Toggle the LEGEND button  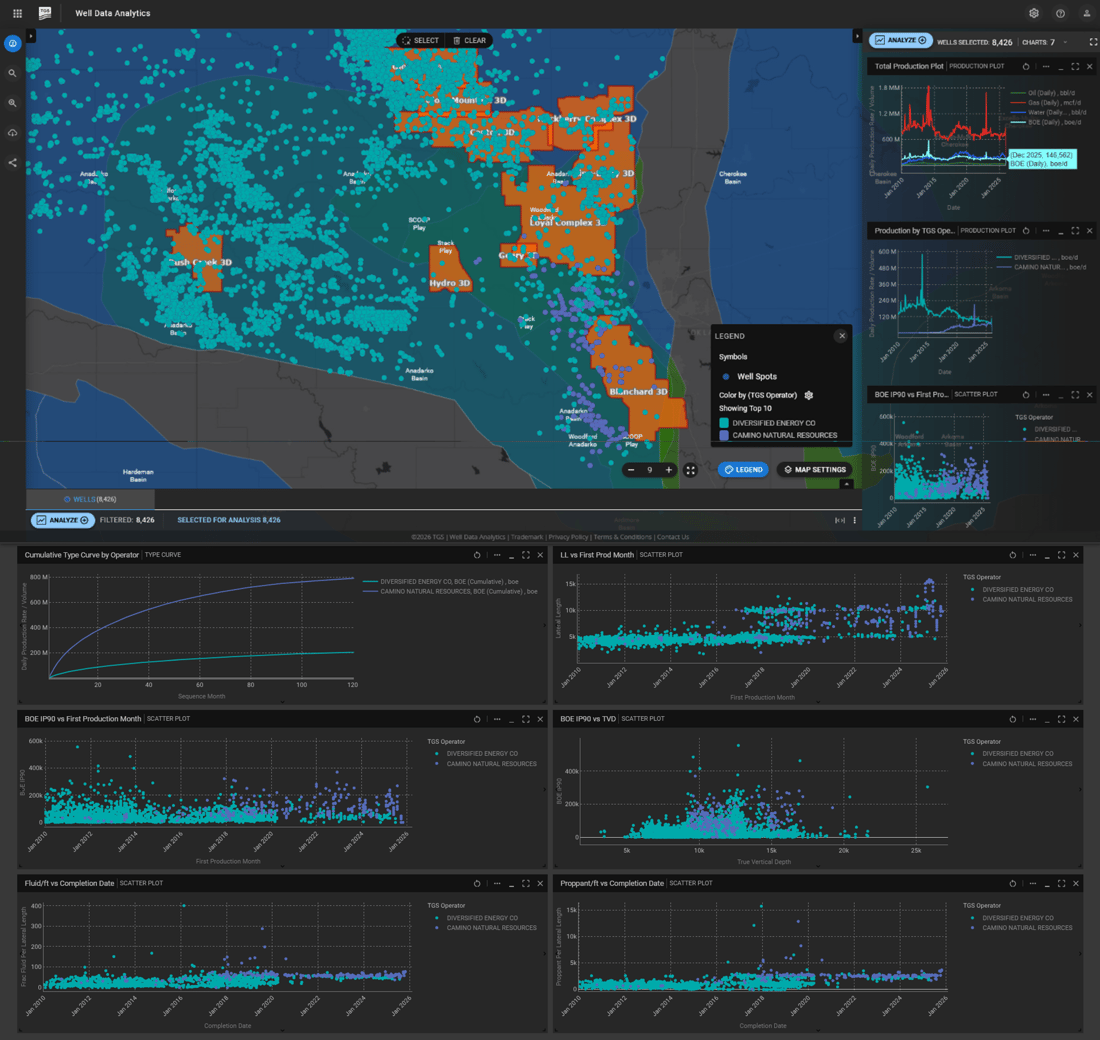point(743,470)
